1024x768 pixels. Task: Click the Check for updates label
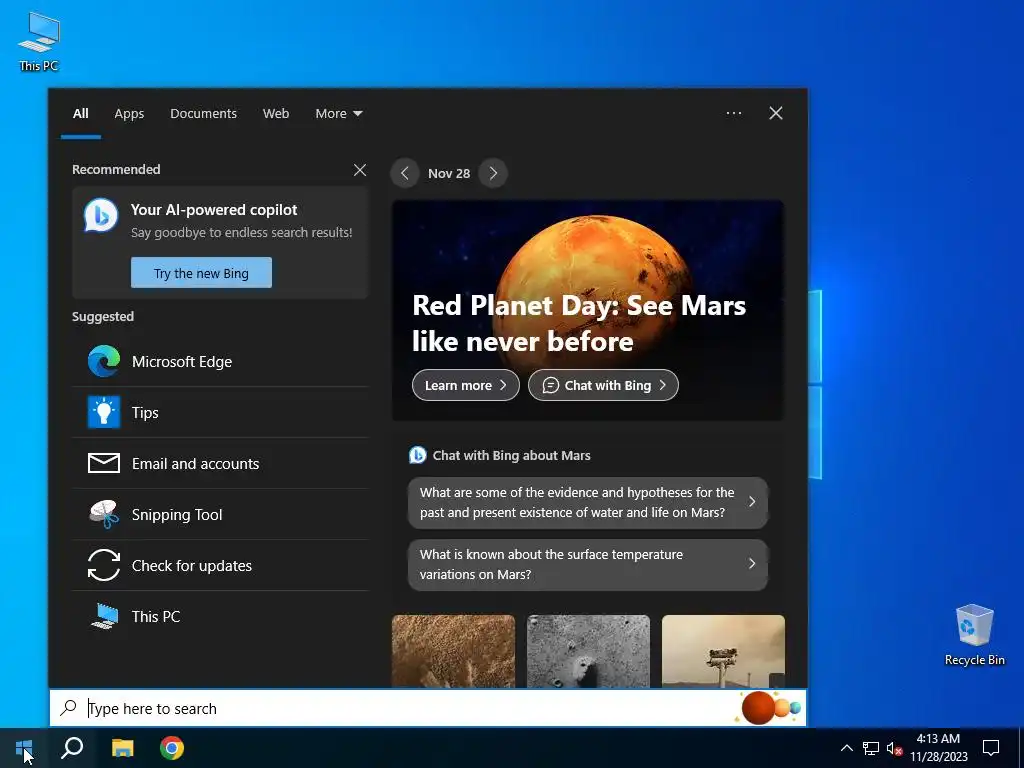pyautogui.click(x=191, y=566)
